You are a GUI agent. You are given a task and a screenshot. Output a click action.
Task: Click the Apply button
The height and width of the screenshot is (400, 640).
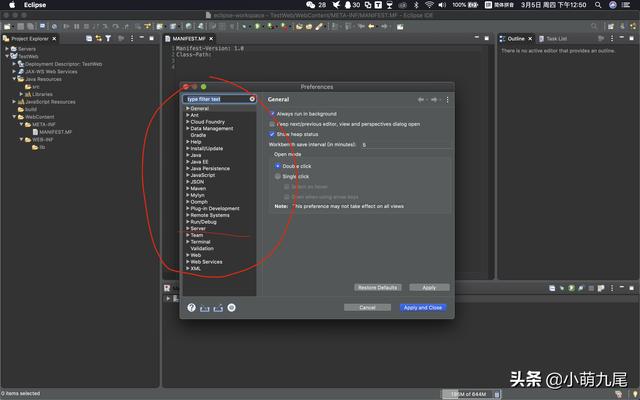tap(429, 287)
